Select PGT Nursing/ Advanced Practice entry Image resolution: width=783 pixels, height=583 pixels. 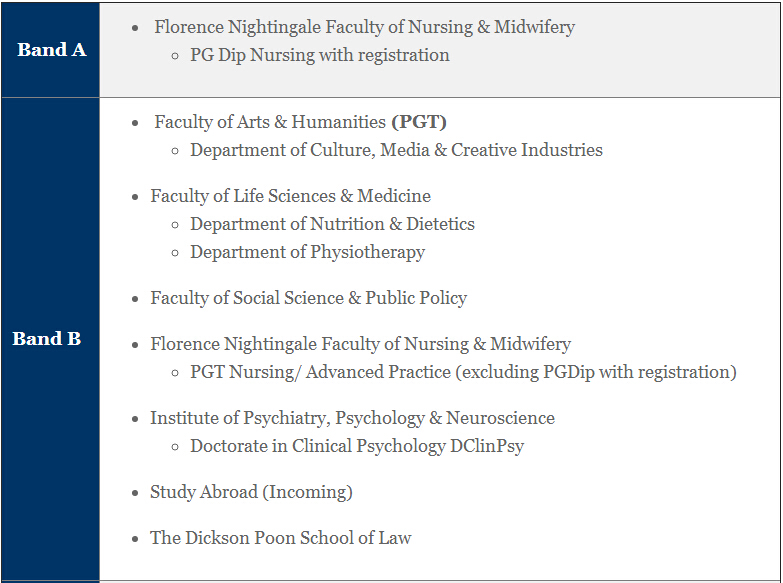[x=463, y=372]
